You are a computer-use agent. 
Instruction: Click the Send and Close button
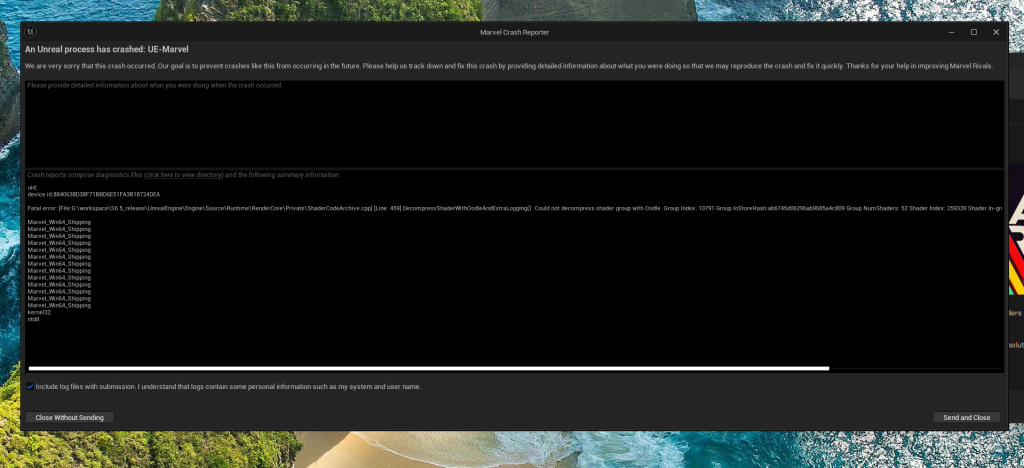[966, 417]
